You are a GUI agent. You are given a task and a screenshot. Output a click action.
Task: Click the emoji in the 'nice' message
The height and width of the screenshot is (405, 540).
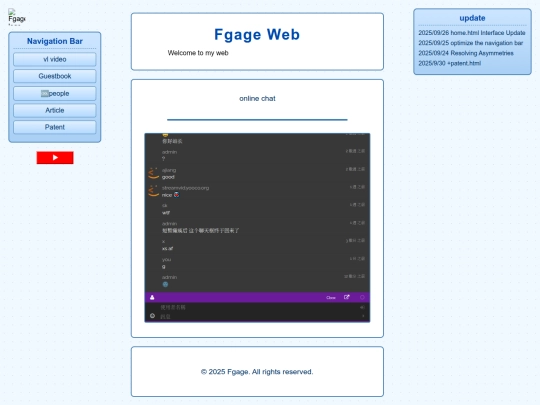coord(177,195)
